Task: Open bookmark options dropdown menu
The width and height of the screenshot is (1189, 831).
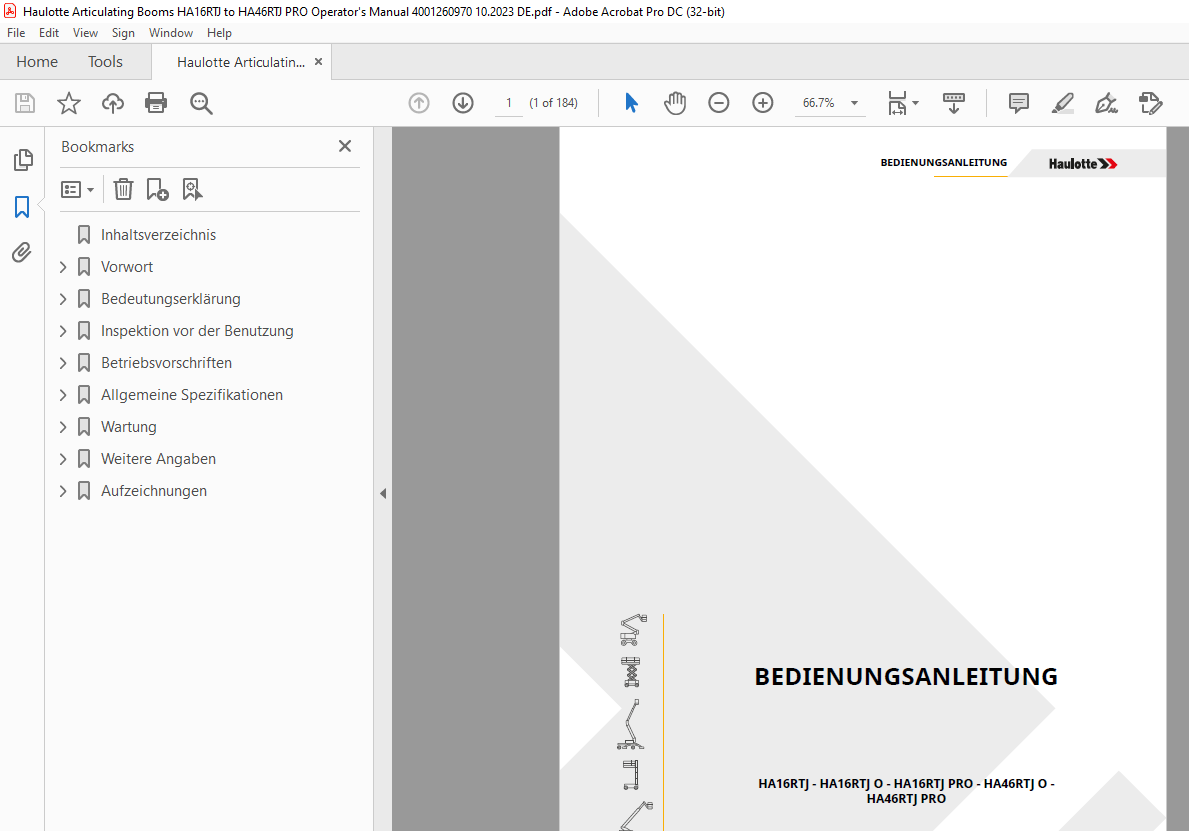Action: pos(77,190)
